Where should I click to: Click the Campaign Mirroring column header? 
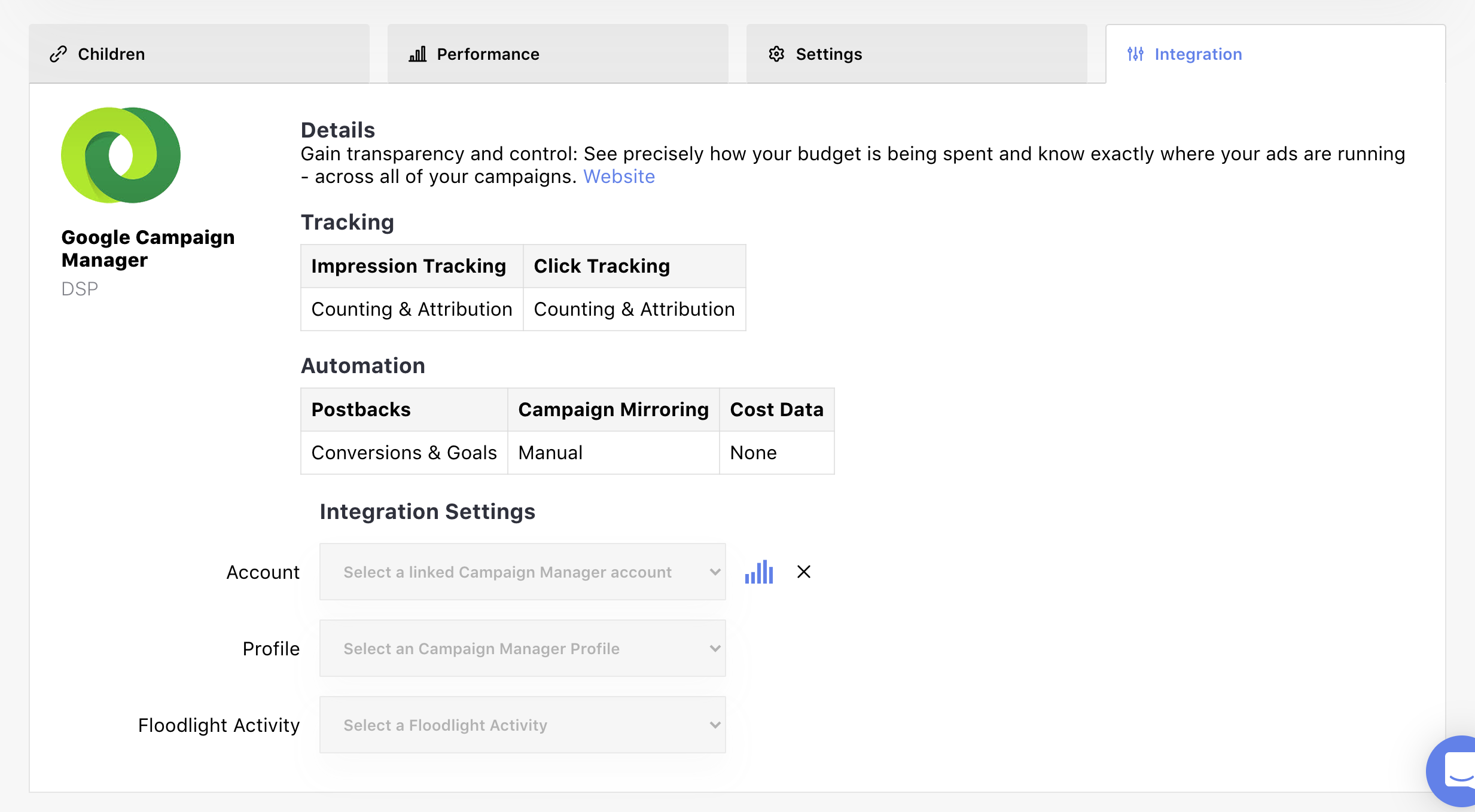(613, 409)
